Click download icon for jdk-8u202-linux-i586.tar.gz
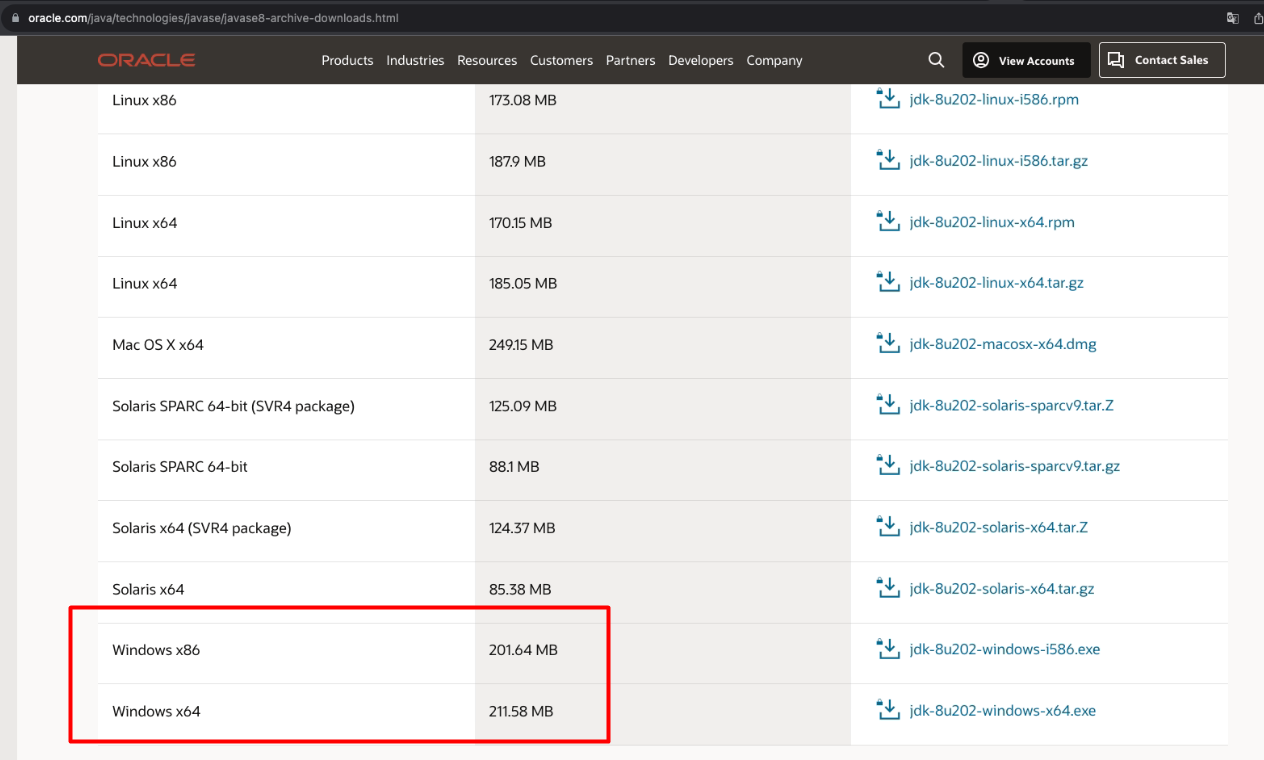Screen dimensions: 1264x760 pyautogui.click(x=888, y=160)
